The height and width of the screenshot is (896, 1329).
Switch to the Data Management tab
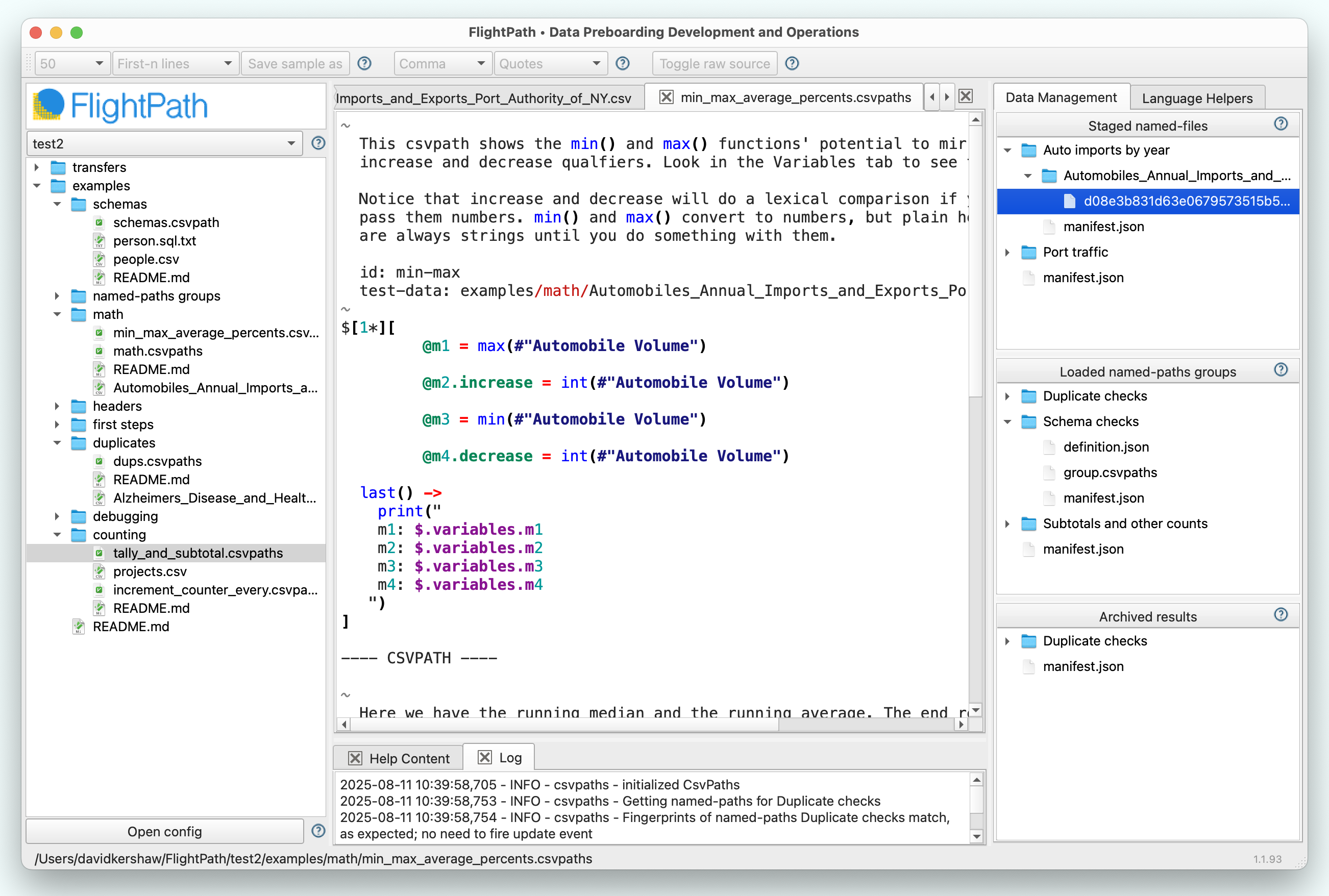click(x=1061, y=97)
